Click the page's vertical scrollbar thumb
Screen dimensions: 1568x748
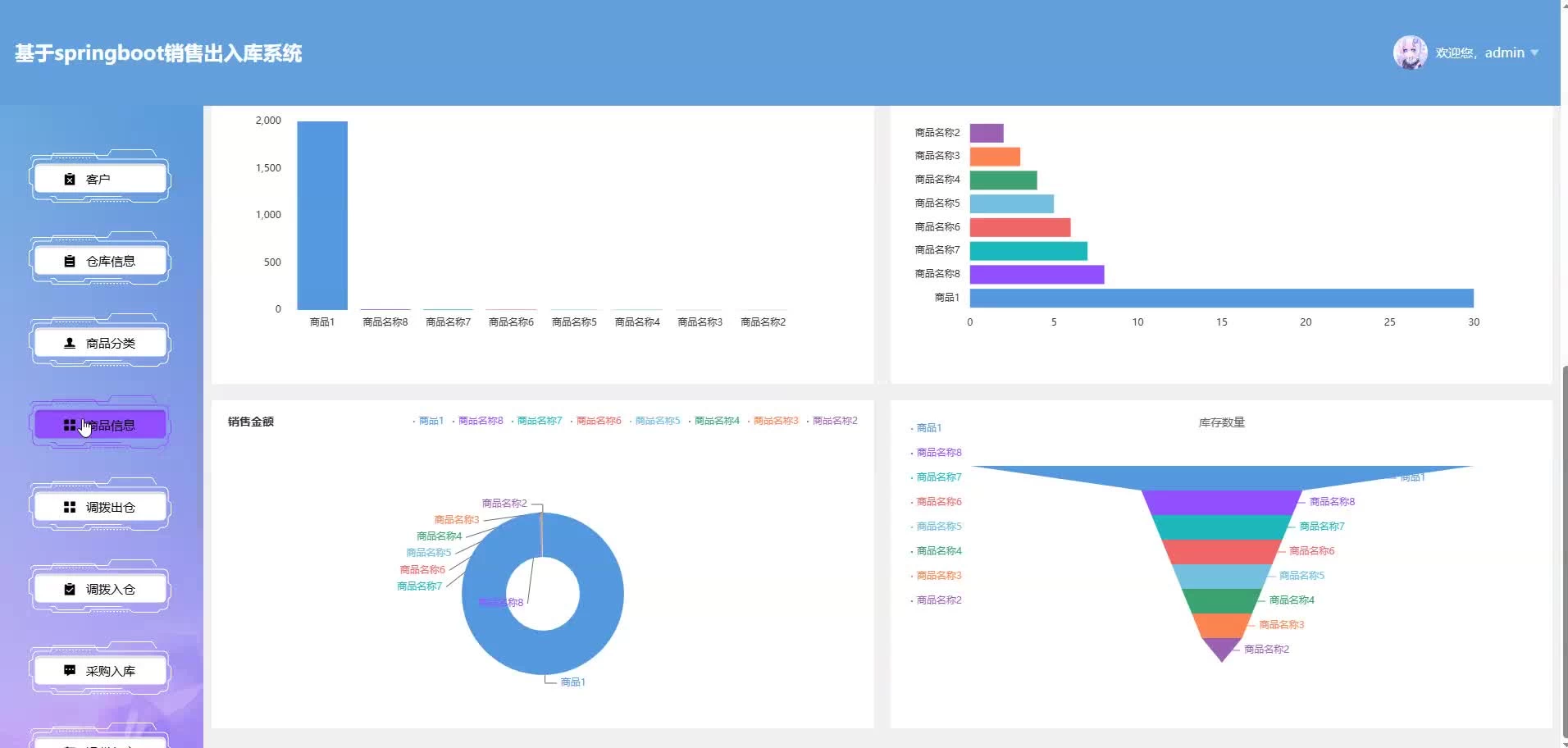pyautogui.click(x=1564, y=551)
